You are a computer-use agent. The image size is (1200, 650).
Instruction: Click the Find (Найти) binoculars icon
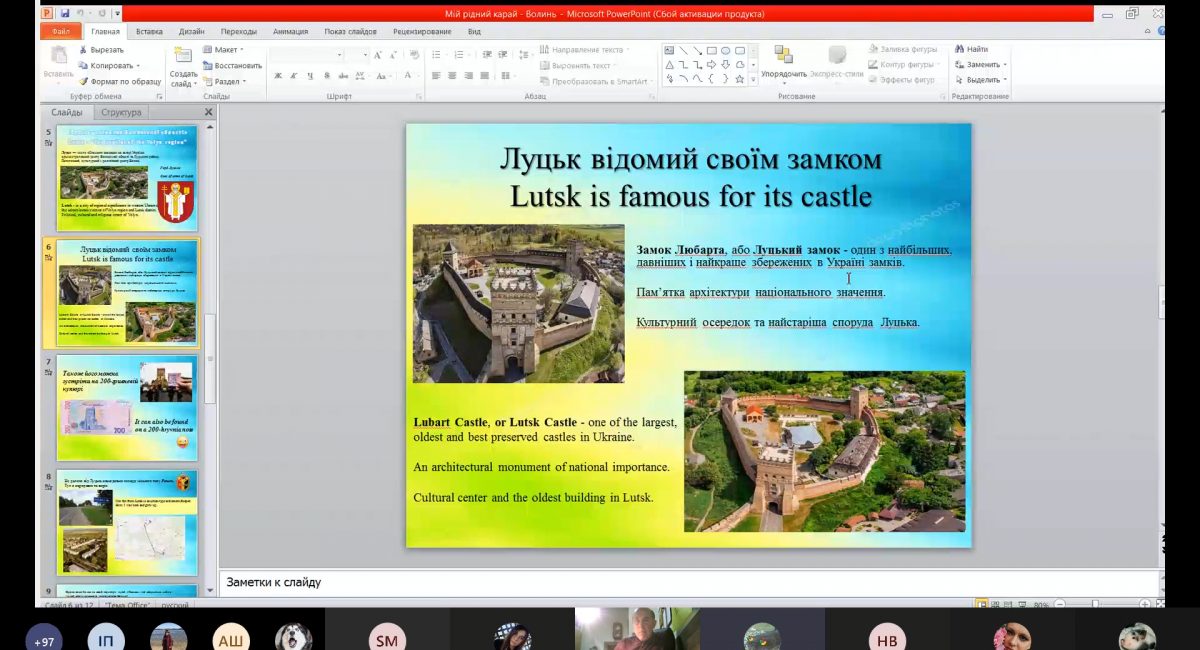click(x=959, y=49)
